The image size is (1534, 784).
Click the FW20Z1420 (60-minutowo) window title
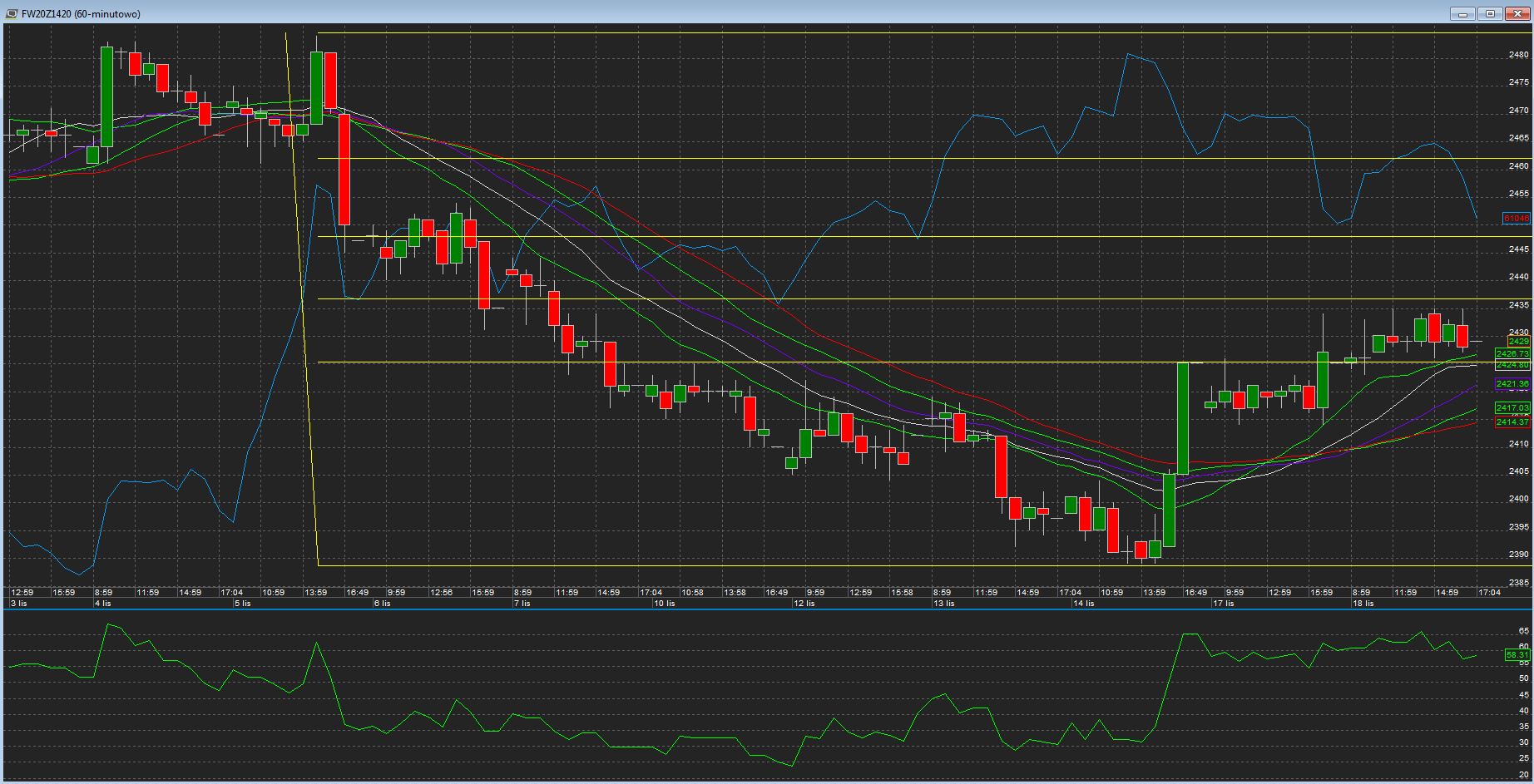click(81, 14)
